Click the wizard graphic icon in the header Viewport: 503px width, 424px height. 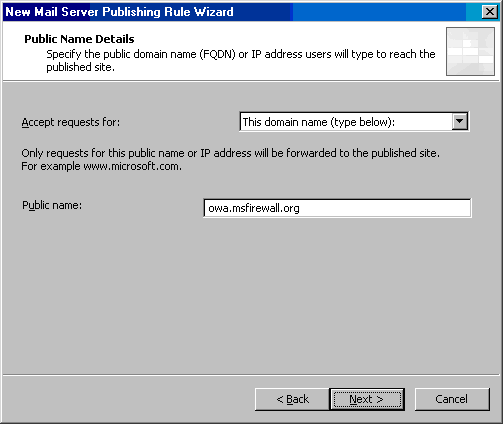click(x=470, y=51)
